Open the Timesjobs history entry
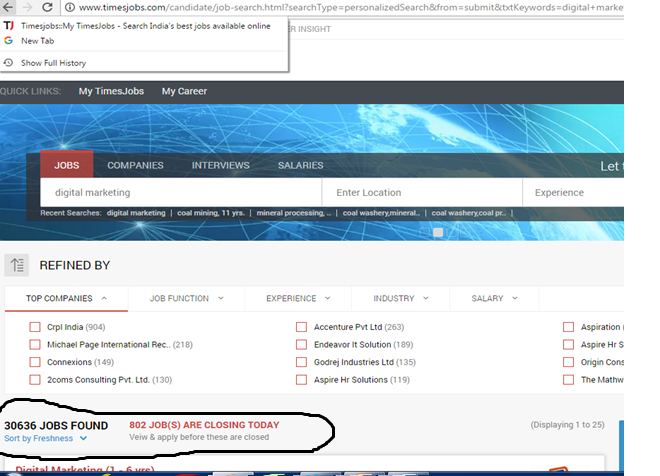This screenshot has height=476, width=660. pyautogui.click(x=144, y=26)
